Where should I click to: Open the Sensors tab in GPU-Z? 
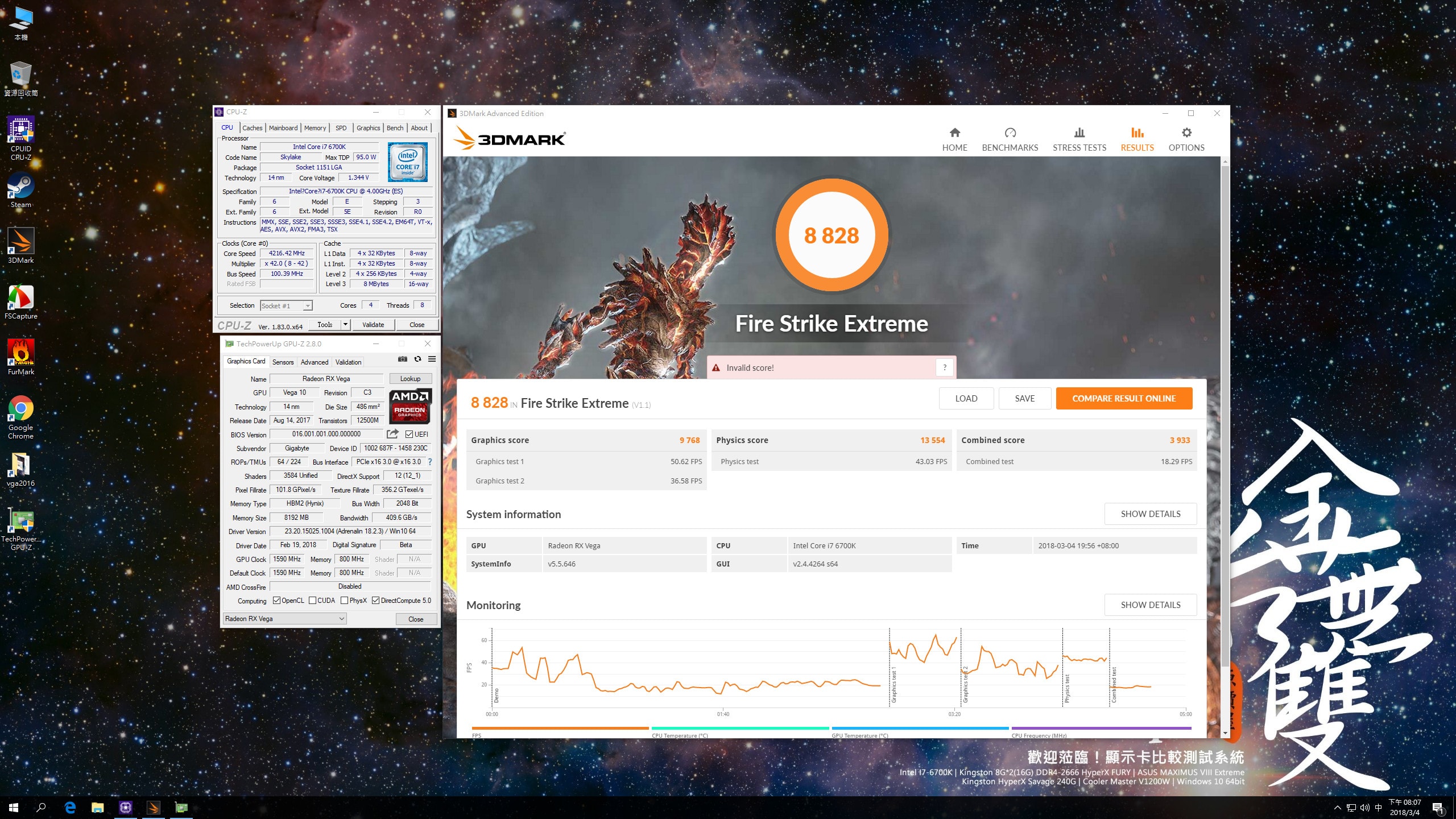(283, 362)
